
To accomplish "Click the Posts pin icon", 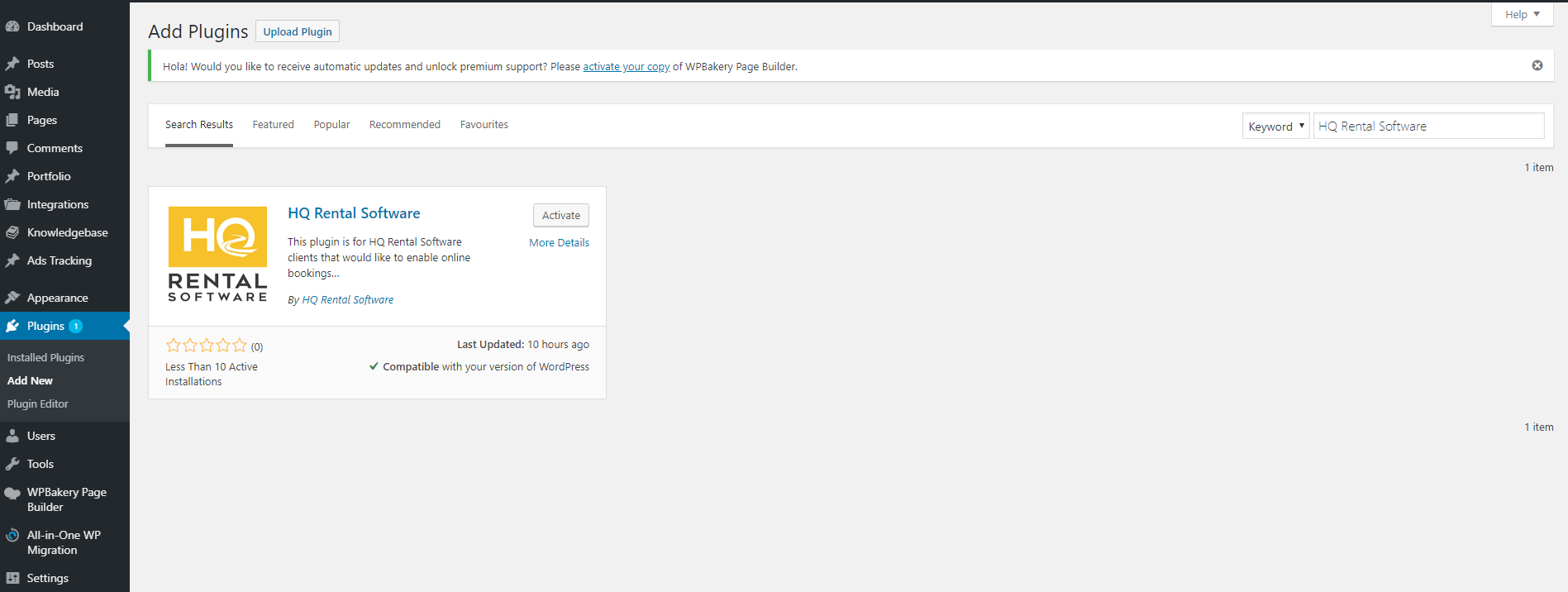I will point(12,64).
